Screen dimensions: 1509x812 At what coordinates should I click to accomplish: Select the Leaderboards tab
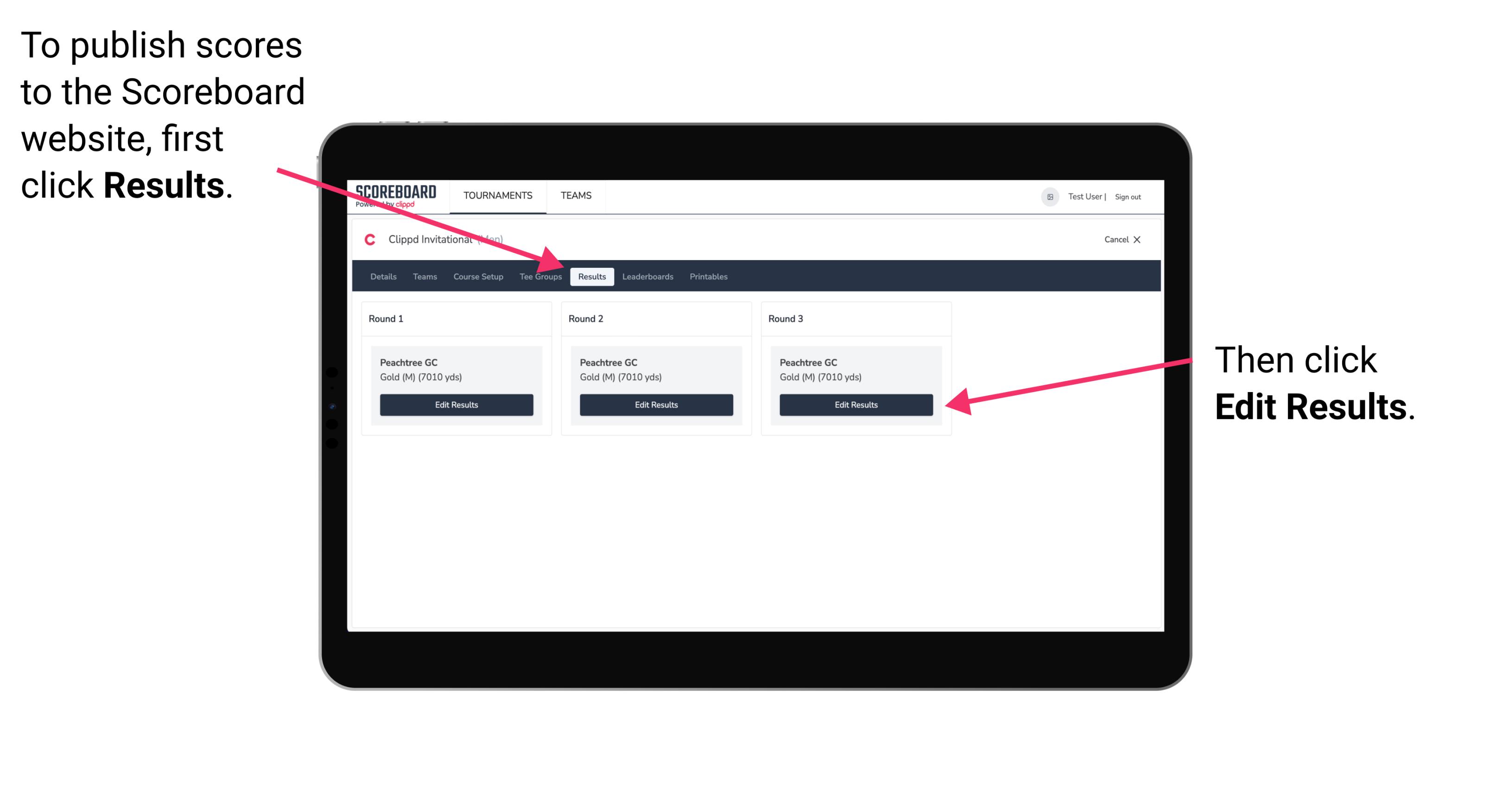point(647,277)
